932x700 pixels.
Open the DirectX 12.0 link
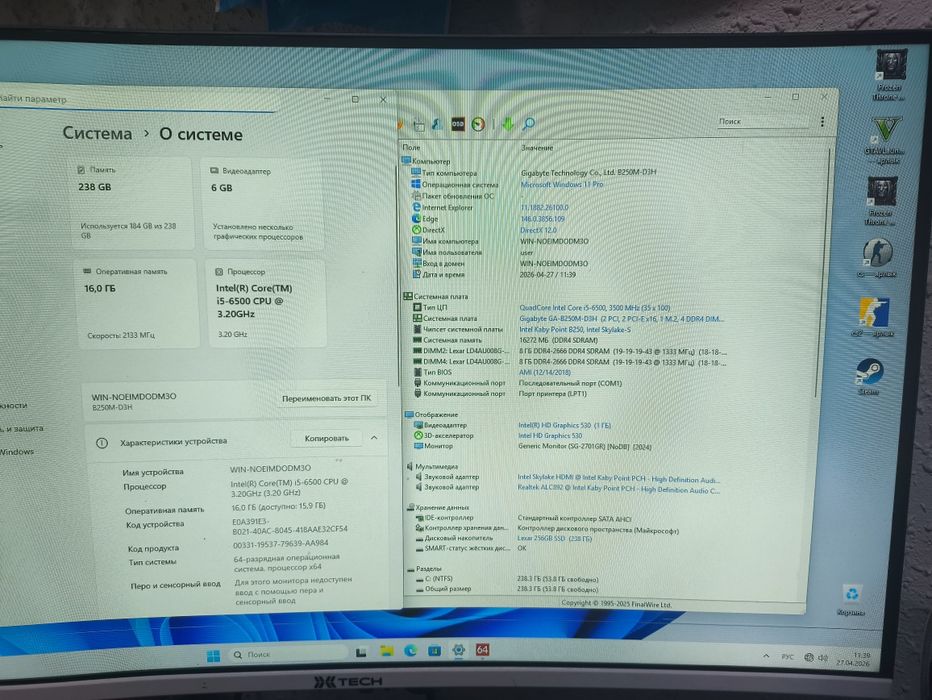point(538,230)
